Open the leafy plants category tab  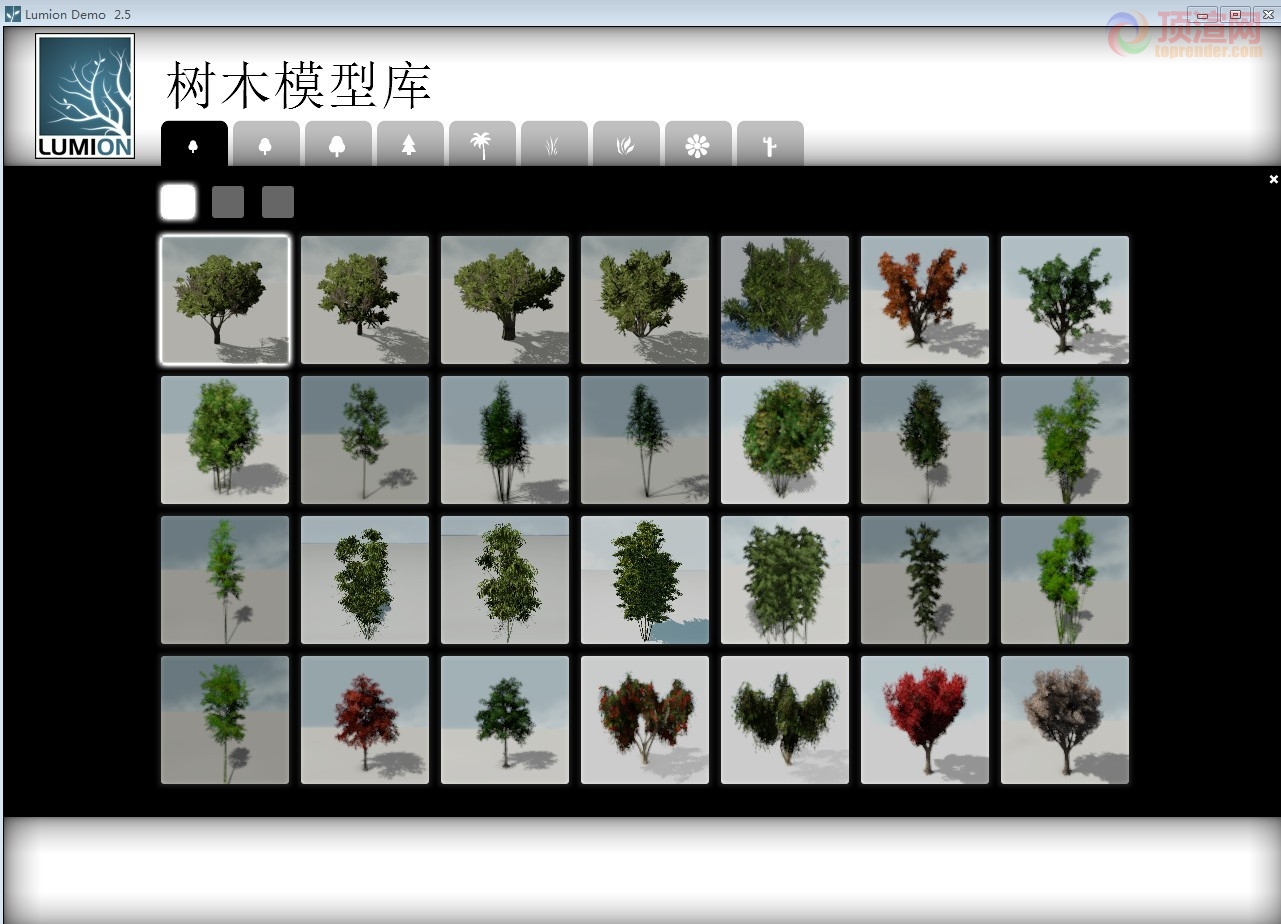coord(626,144)
